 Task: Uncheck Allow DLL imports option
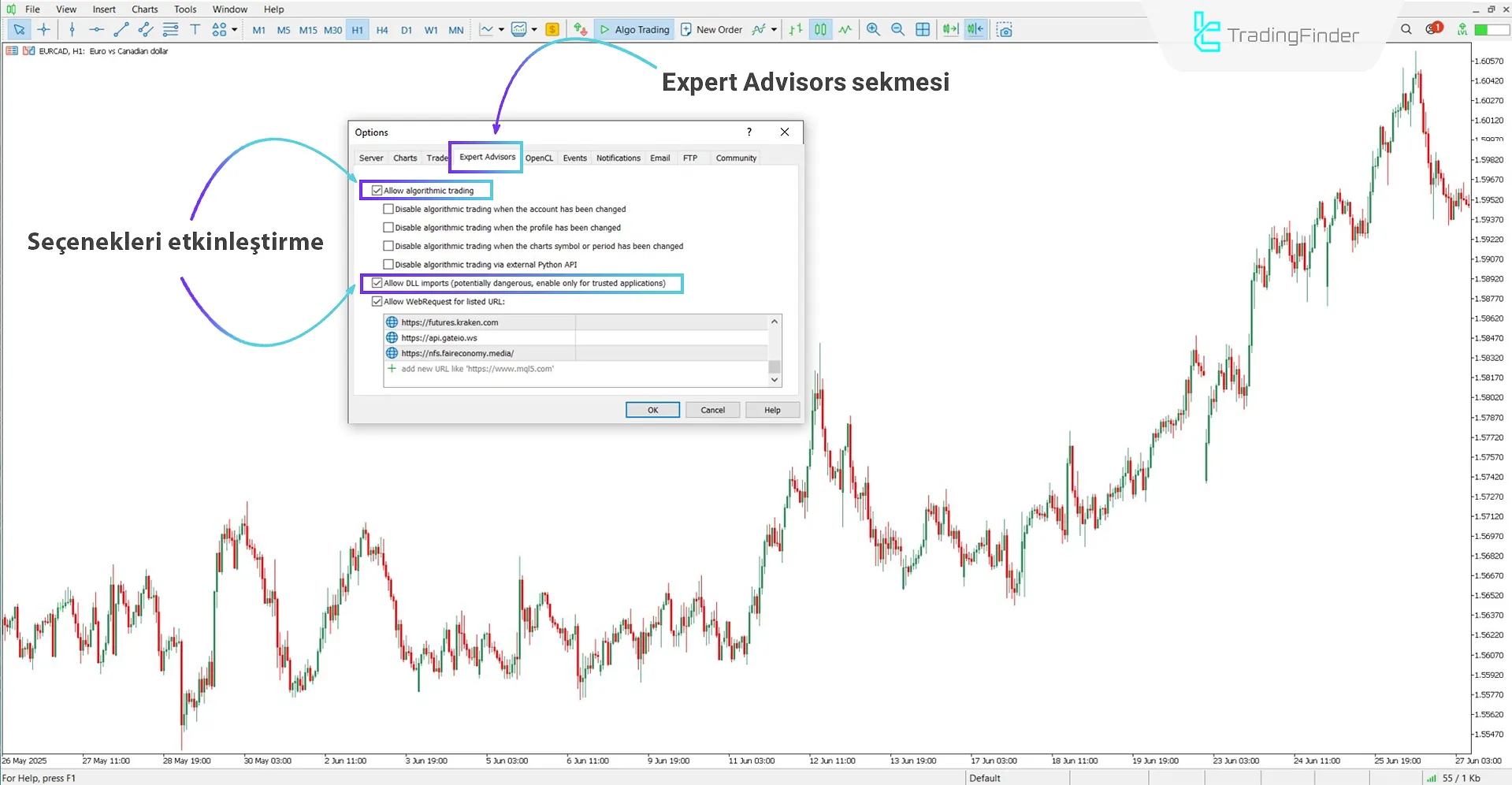coord(377,283)
